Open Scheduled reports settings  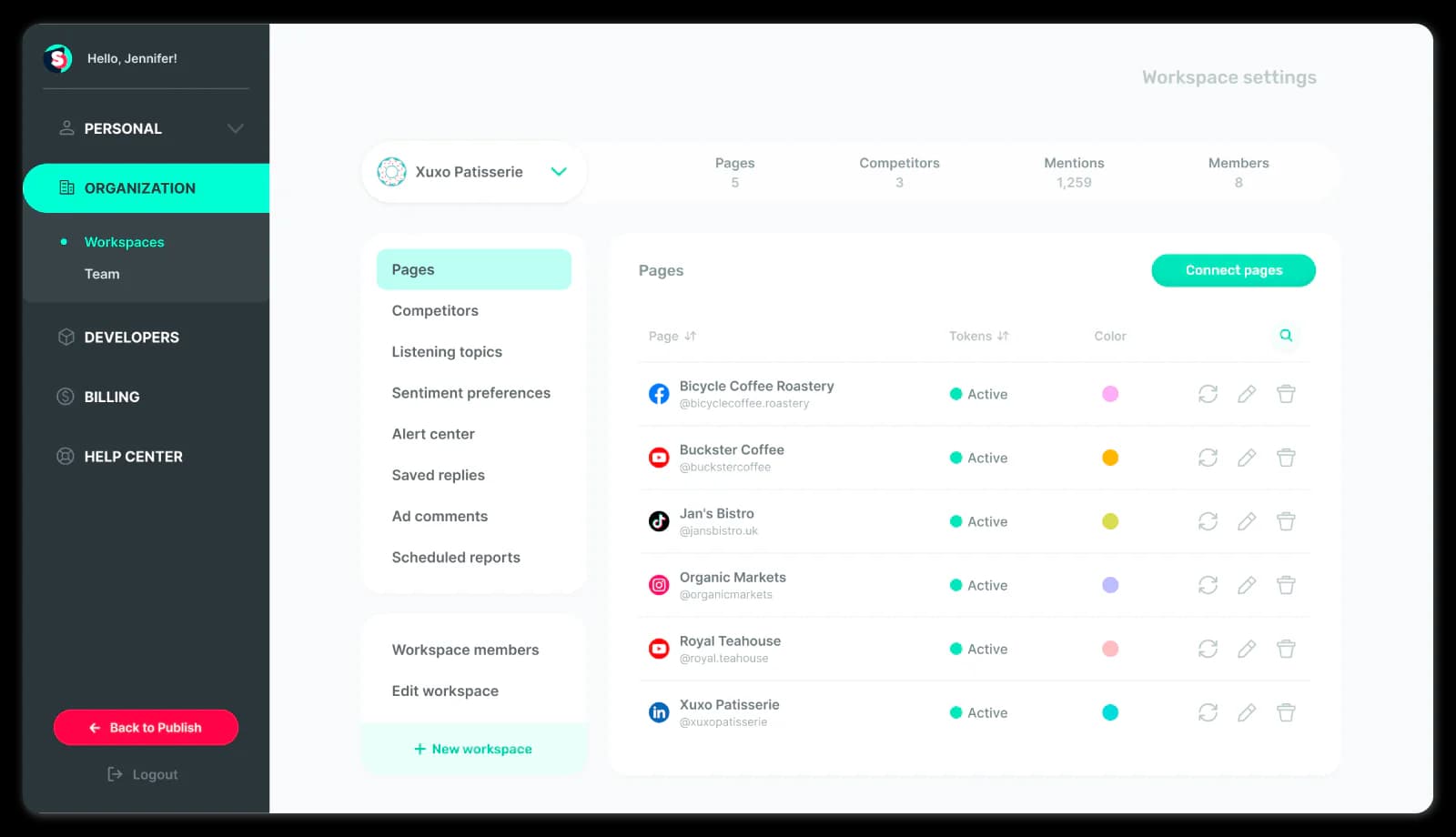[x=456, y=558]
